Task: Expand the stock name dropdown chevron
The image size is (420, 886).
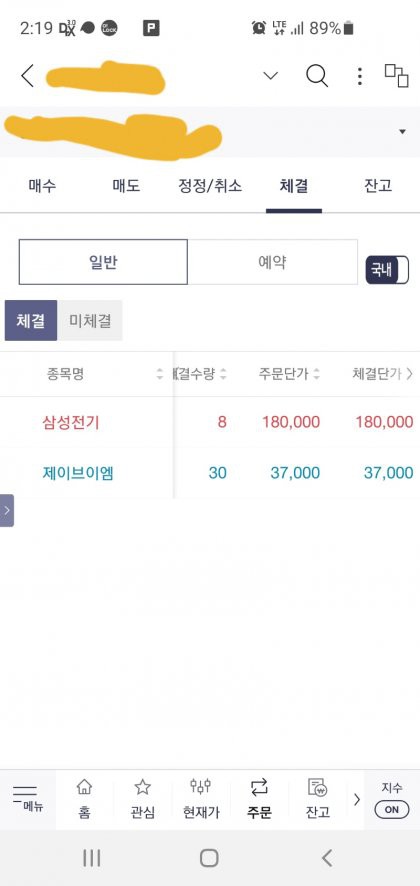Action: (x=271, y=76)
